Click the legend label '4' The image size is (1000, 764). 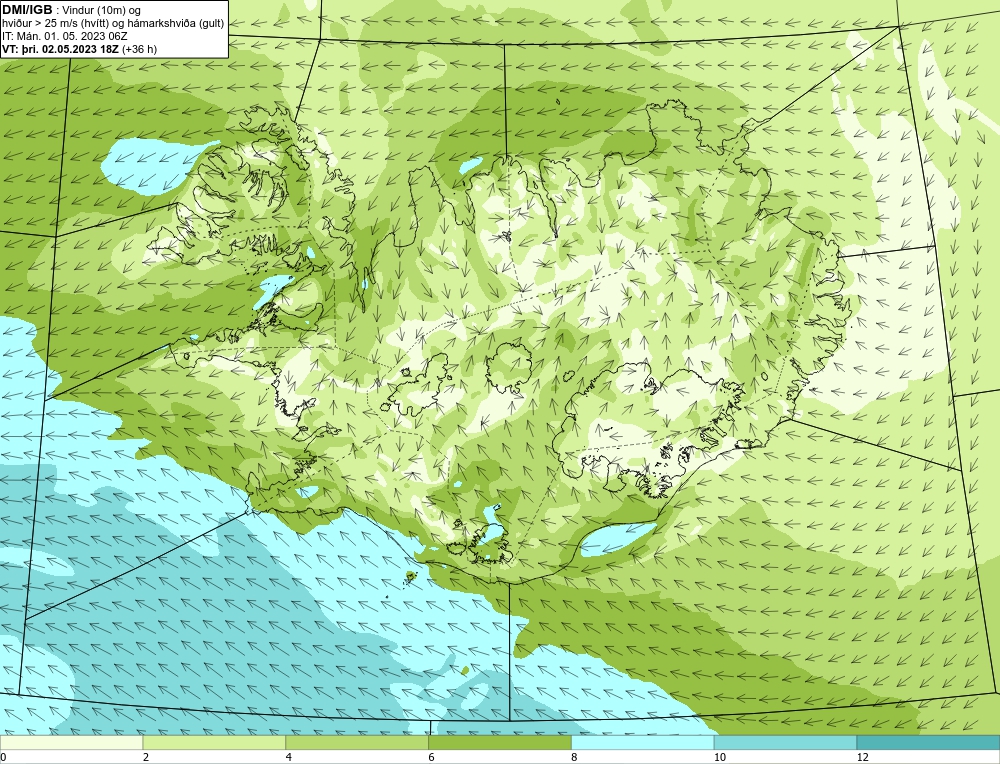(x=289, y=757)
